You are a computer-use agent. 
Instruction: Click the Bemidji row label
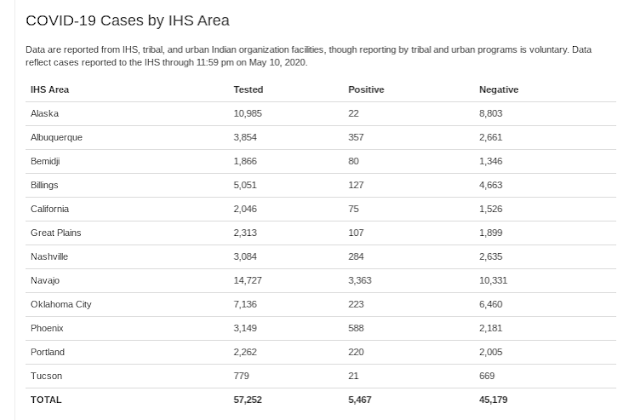click(46, 161)
